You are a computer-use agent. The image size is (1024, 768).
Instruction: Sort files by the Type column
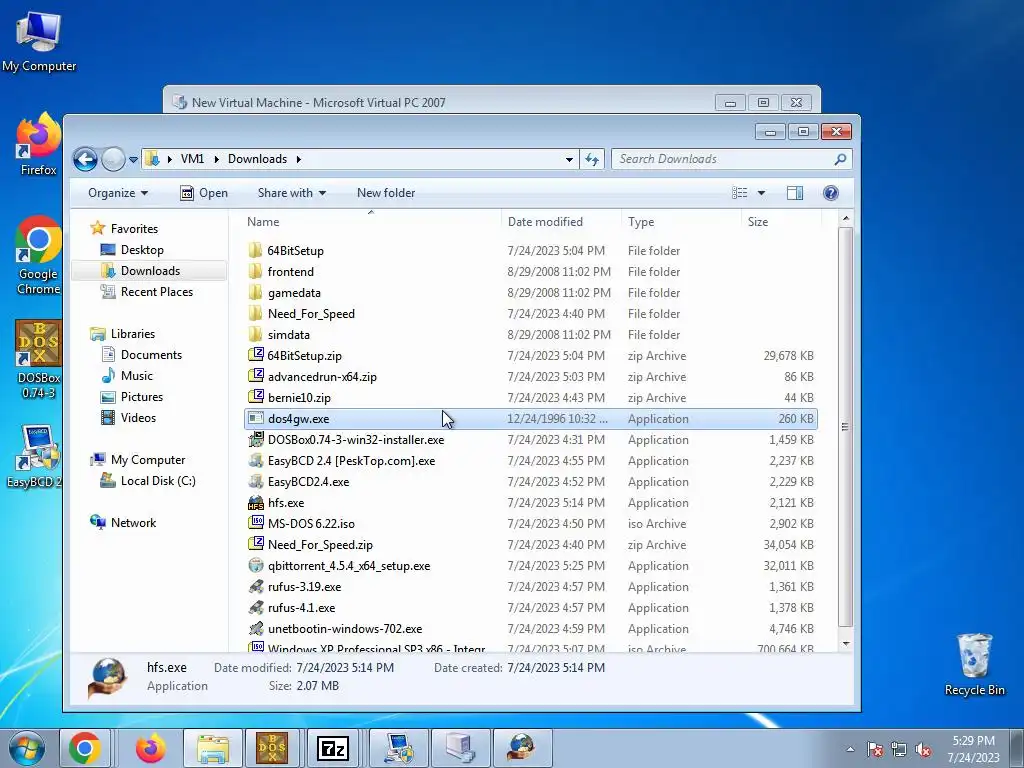coord(682,222)
